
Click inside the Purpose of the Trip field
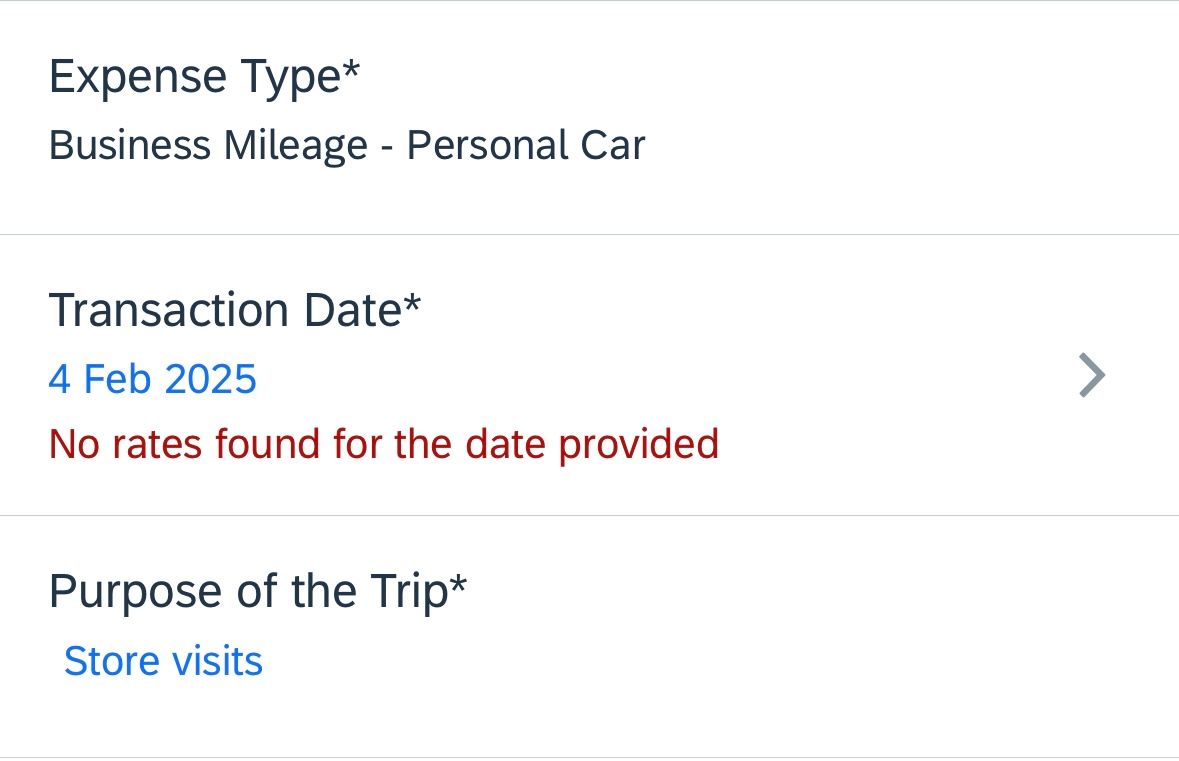(162, 661)
